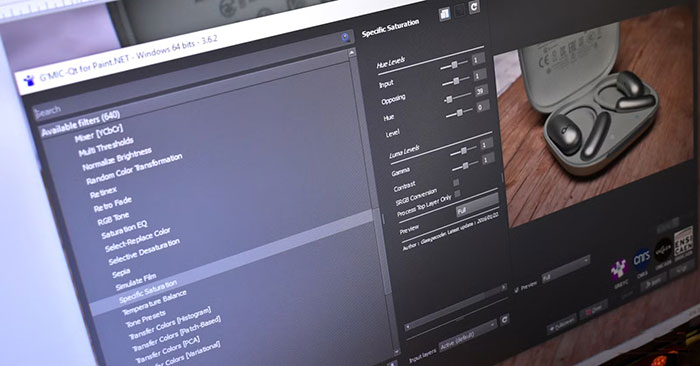Click the randomize parameters icon beside copy icon

point(459,11)
